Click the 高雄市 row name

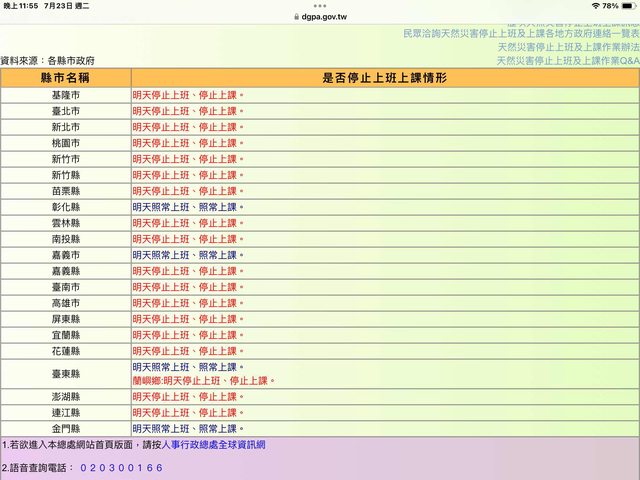(66, 303)
